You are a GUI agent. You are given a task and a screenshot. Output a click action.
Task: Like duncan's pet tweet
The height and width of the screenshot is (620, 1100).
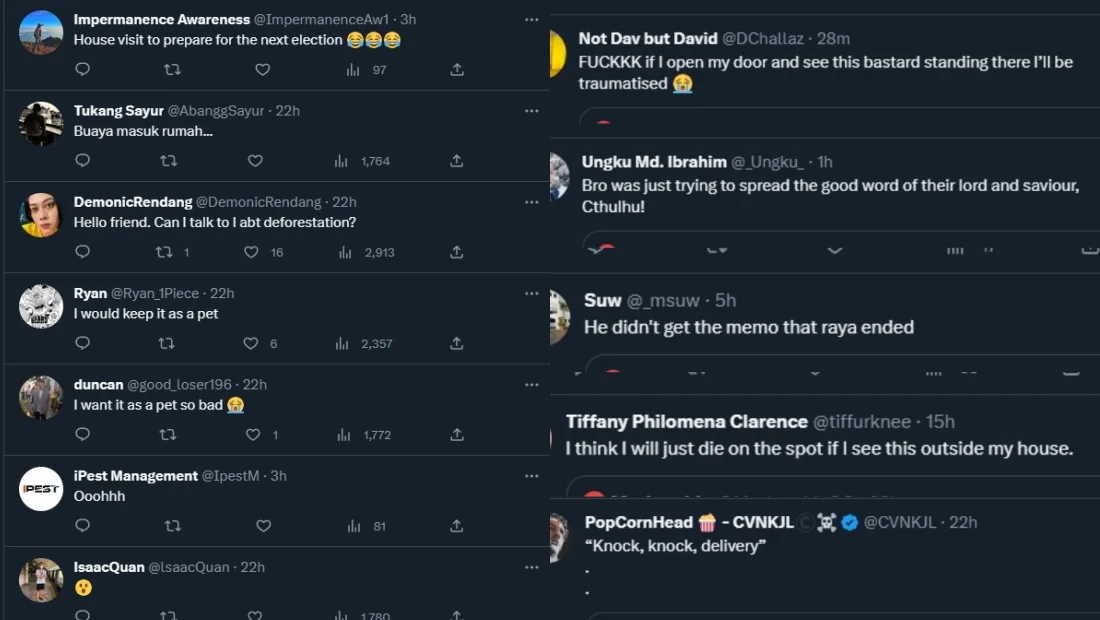[253, 434]
